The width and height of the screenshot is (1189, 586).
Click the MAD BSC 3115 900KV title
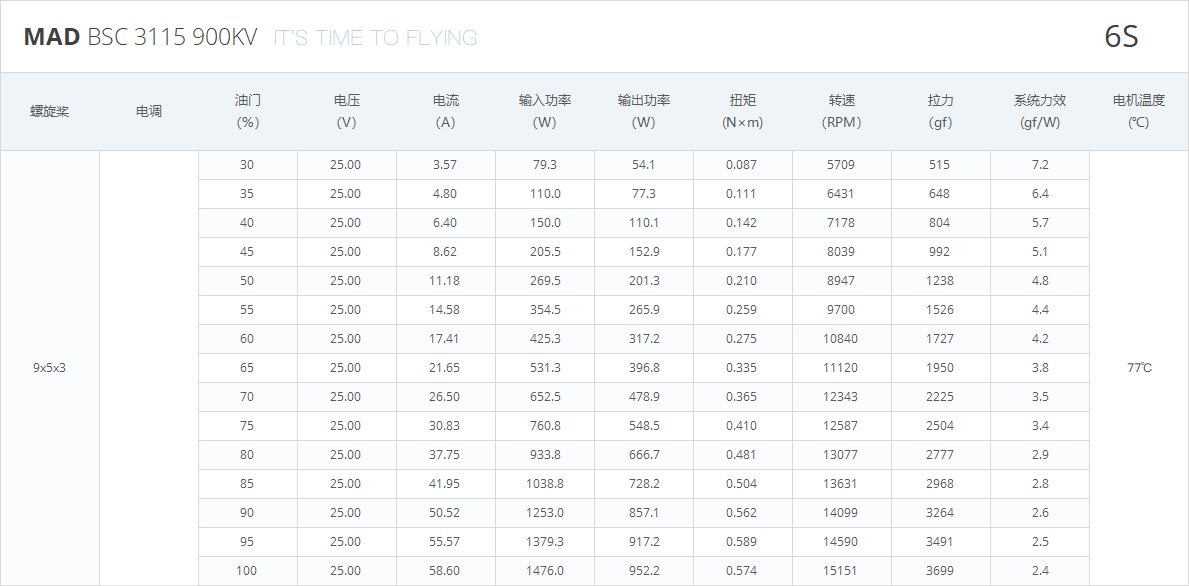[140, 37]
